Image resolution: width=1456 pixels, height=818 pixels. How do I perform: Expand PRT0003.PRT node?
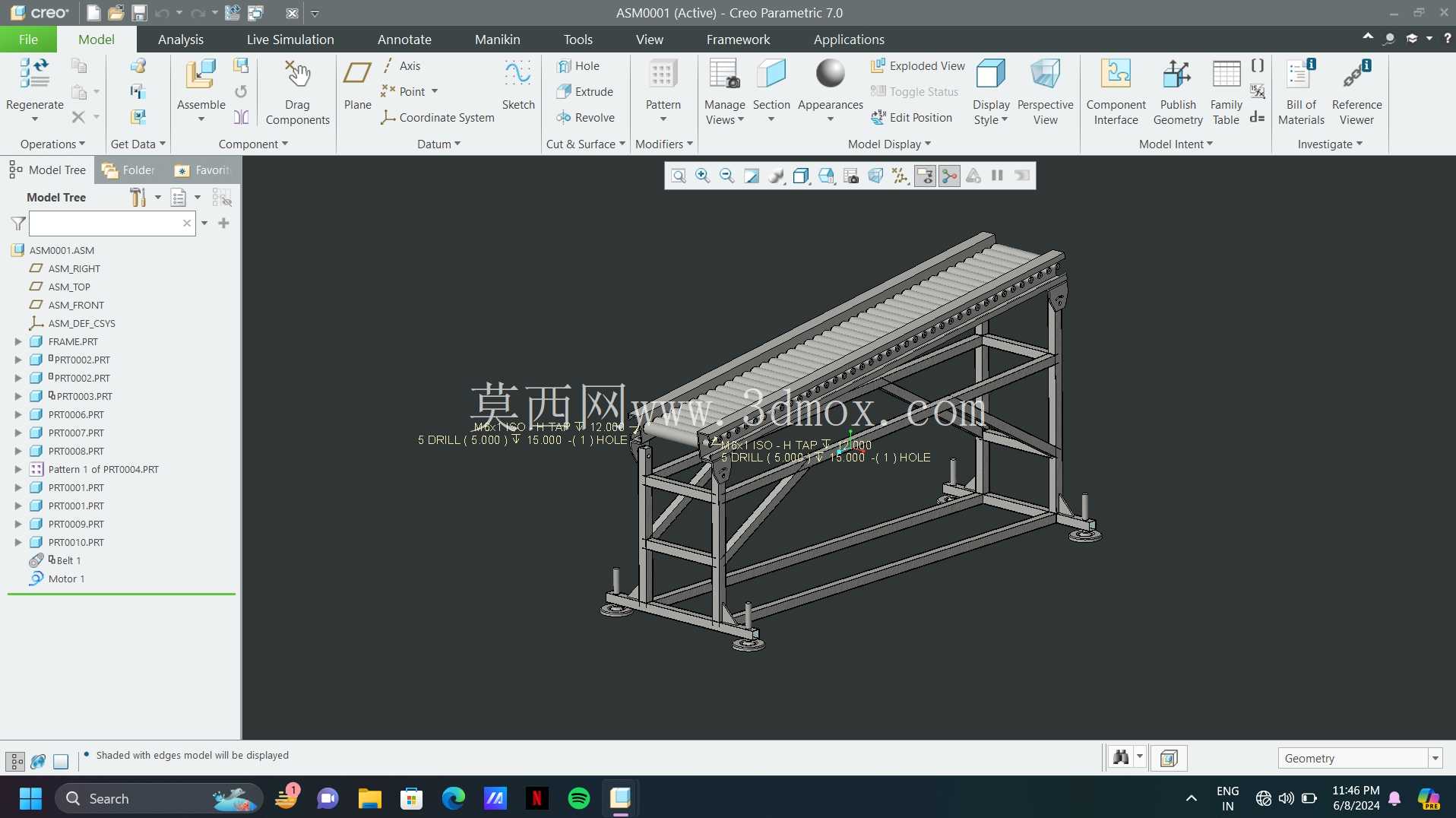point(18,397)
